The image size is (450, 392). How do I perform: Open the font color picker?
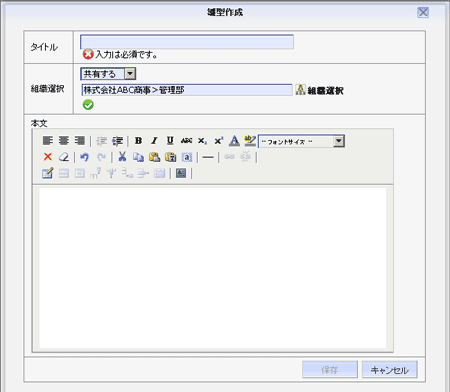pyautogui.click(x=234, y=141)
